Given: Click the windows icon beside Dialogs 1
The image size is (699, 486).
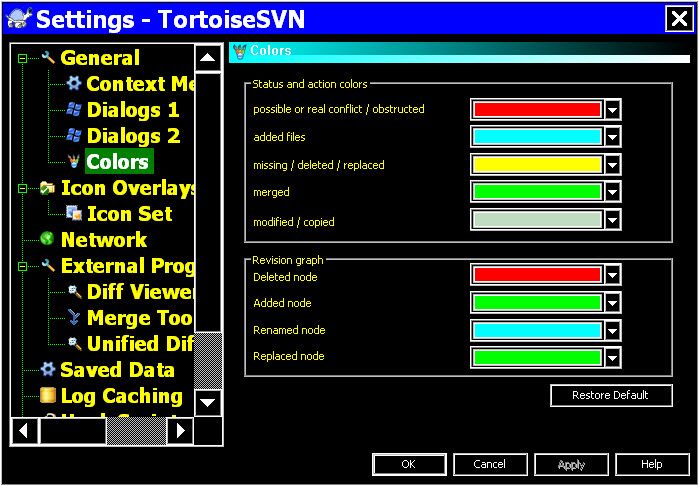Looking at the screenshot, I should pyautogui.click(x=74, y=109).
